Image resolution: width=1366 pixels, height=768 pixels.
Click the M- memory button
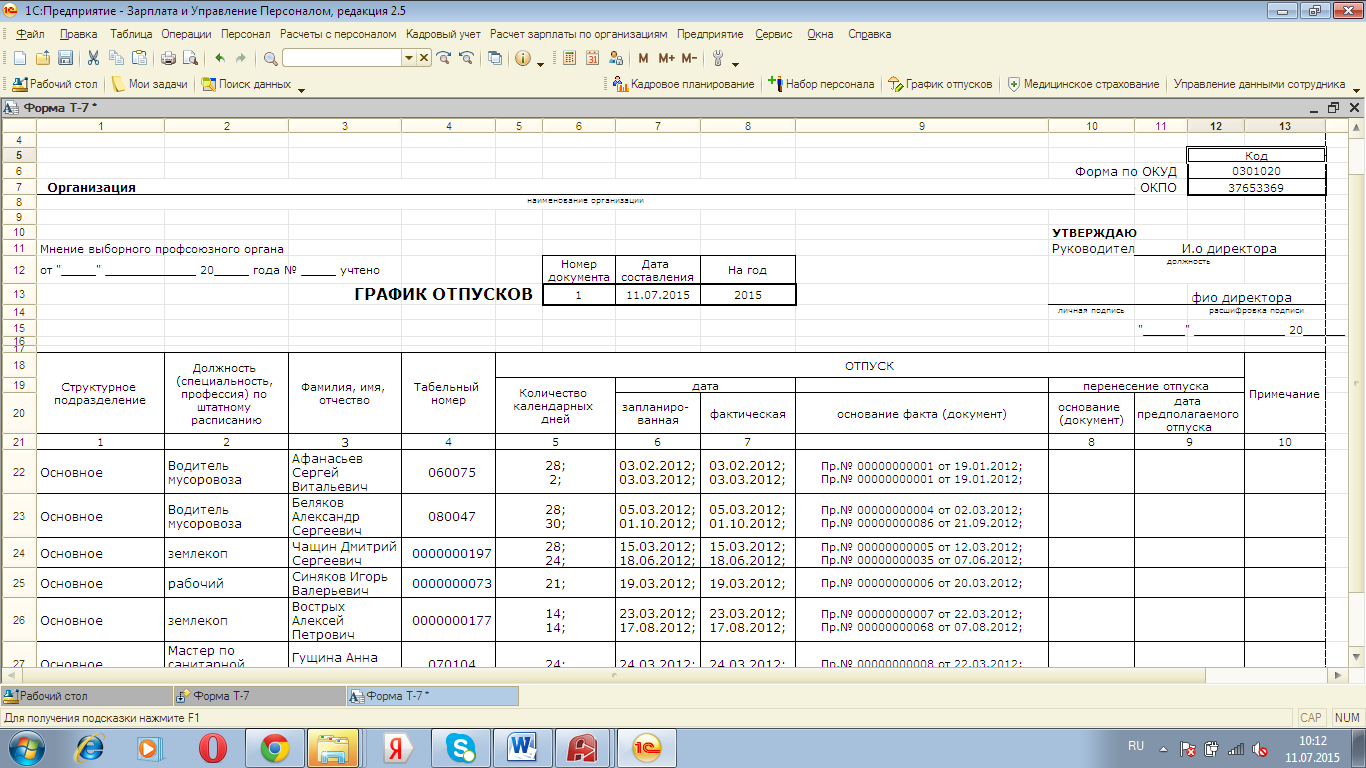click(689, 58)
